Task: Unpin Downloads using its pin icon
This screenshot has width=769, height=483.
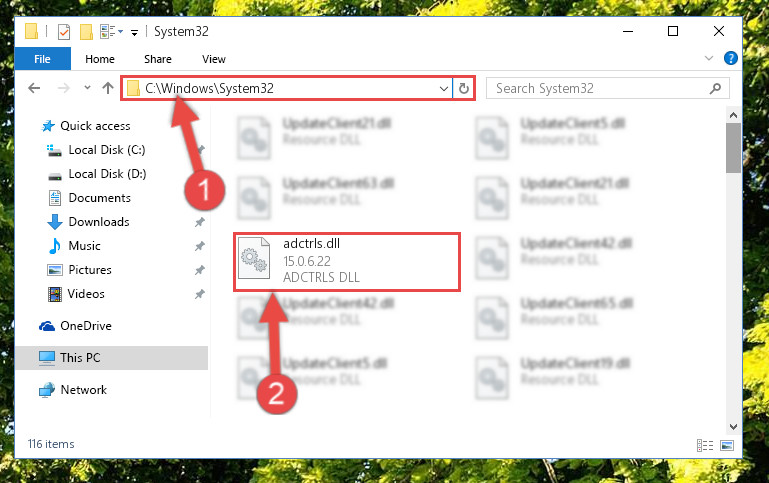Action: (200, 222)
